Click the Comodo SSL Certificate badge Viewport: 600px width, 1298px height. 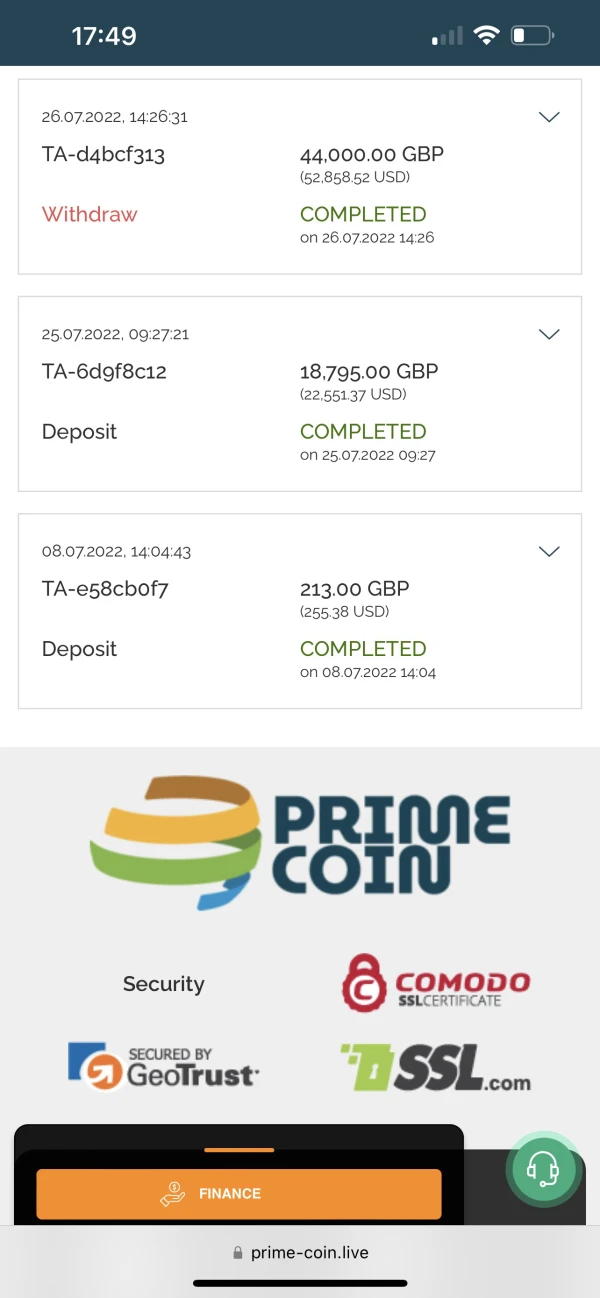pyautogui.click(x=436, y=981)
